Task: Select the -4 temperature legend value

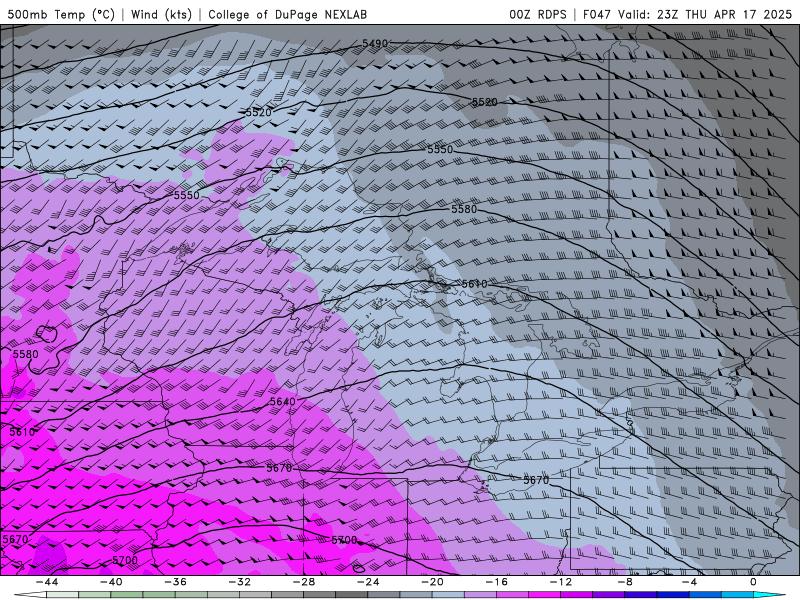Action: (x=689, y=582)
